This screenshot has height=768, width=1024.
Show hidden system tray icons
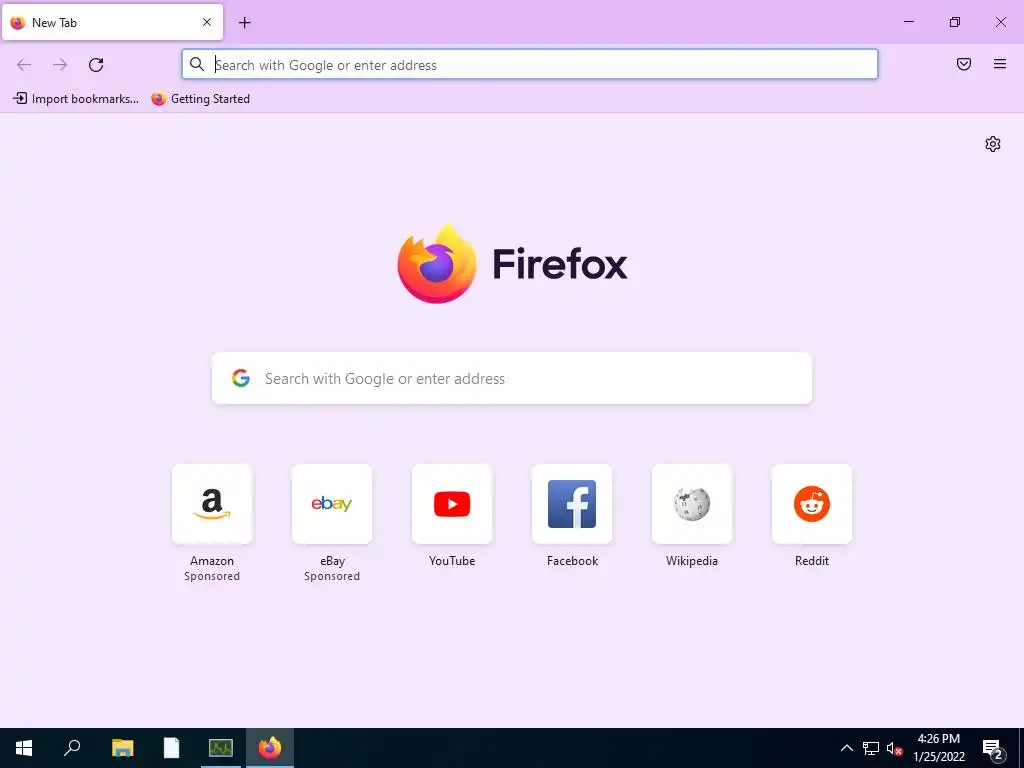[846, 748]
